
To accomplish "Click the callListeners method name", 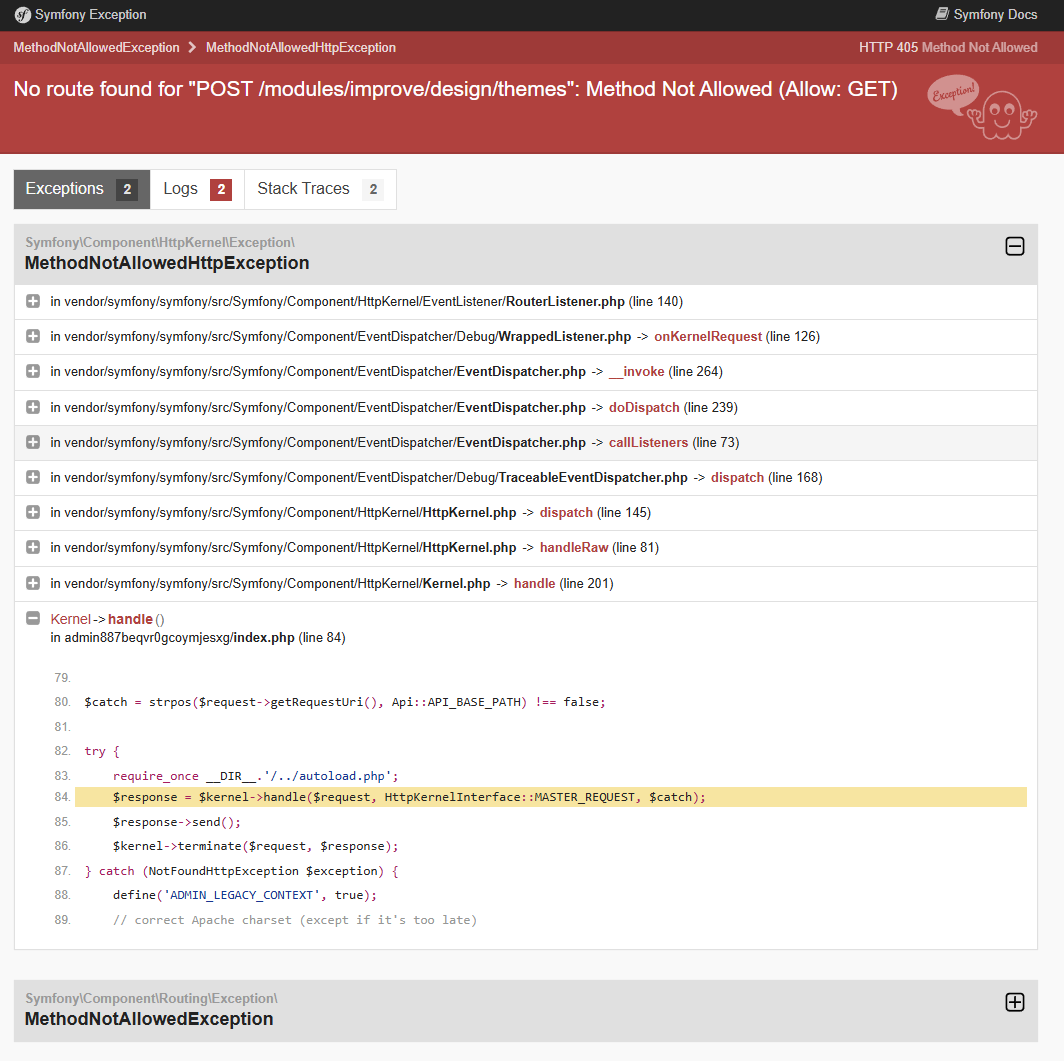I will pyautogui.click(x=648, y=442).
